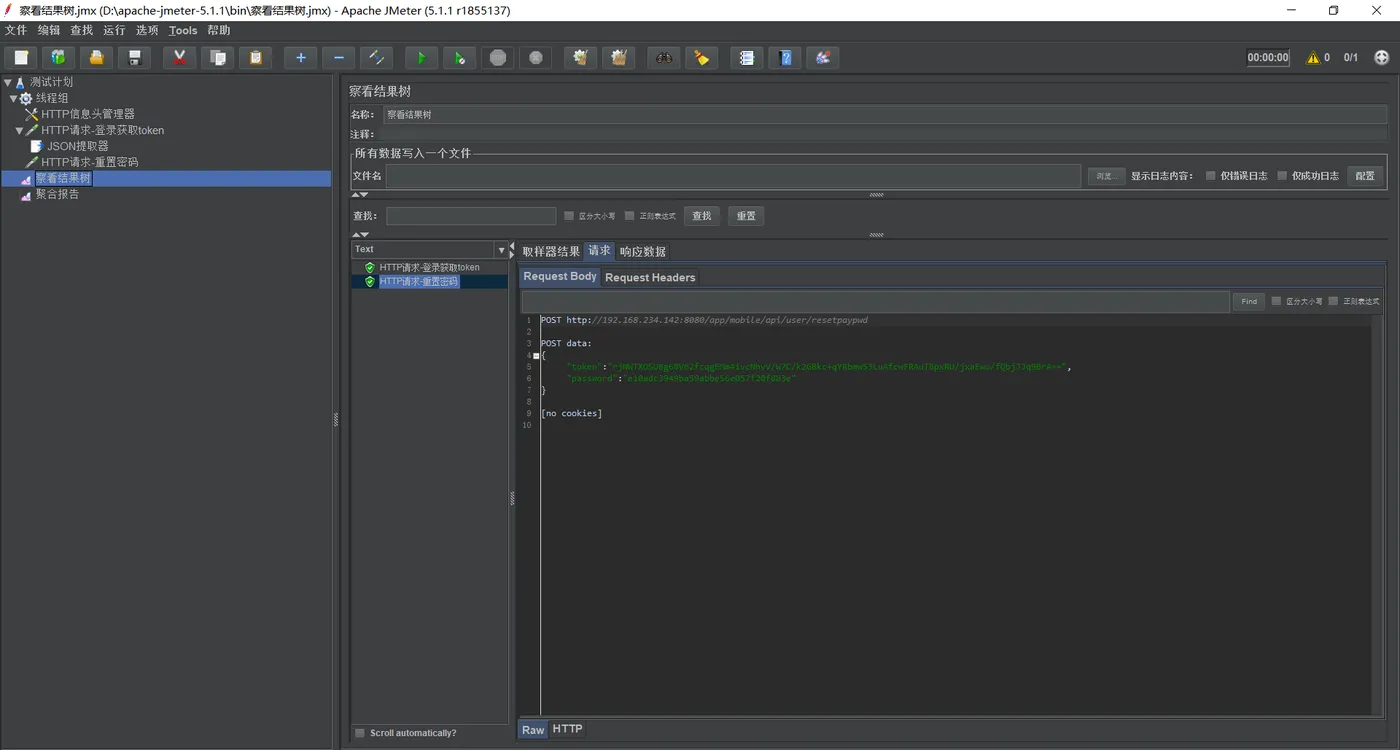Viewport: 1400px width, 750px height.
Task: Tick 正则表达式 beside the Find button
Action: point(1333,301)
